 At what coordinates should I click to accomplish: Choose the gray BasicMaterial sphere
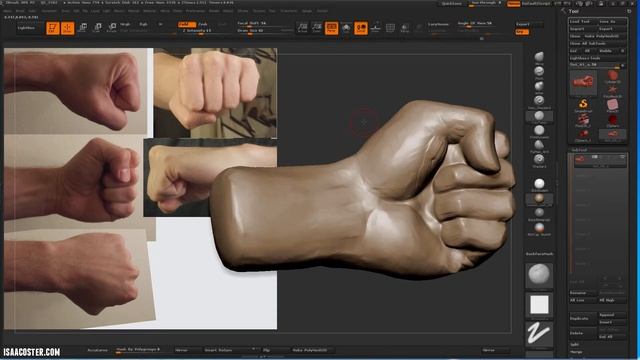point(539,214)
